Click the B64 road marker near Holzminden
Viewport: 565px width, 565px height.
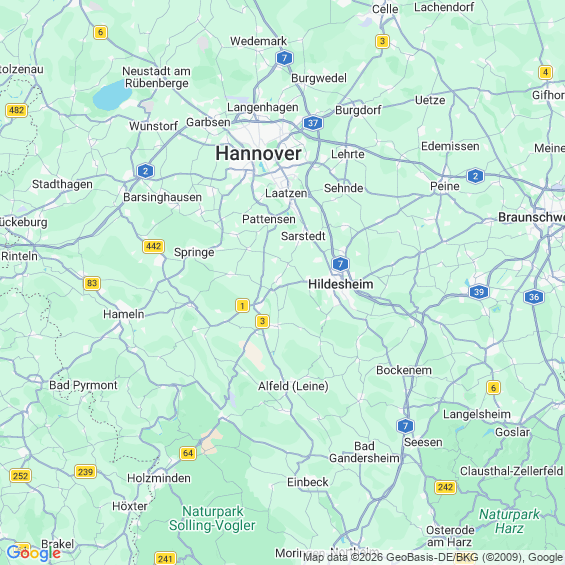tap(188, 453)
